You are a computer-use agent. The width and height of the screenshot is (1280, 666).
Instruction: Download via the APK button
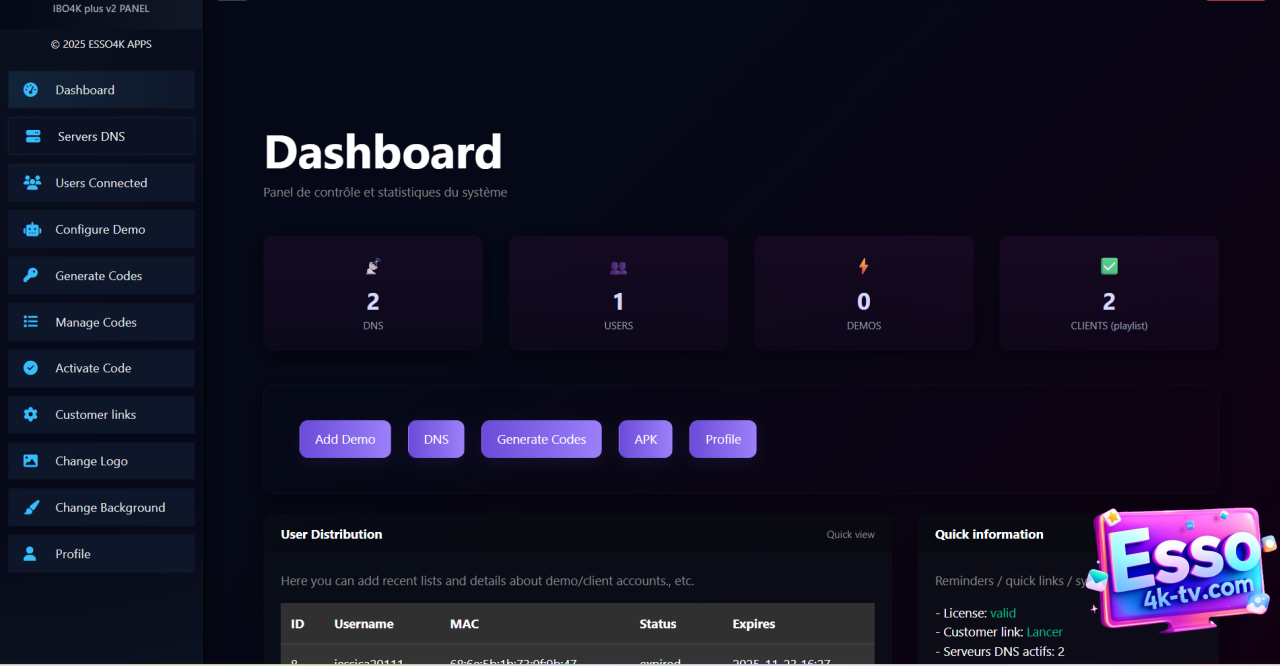[645, 439]
